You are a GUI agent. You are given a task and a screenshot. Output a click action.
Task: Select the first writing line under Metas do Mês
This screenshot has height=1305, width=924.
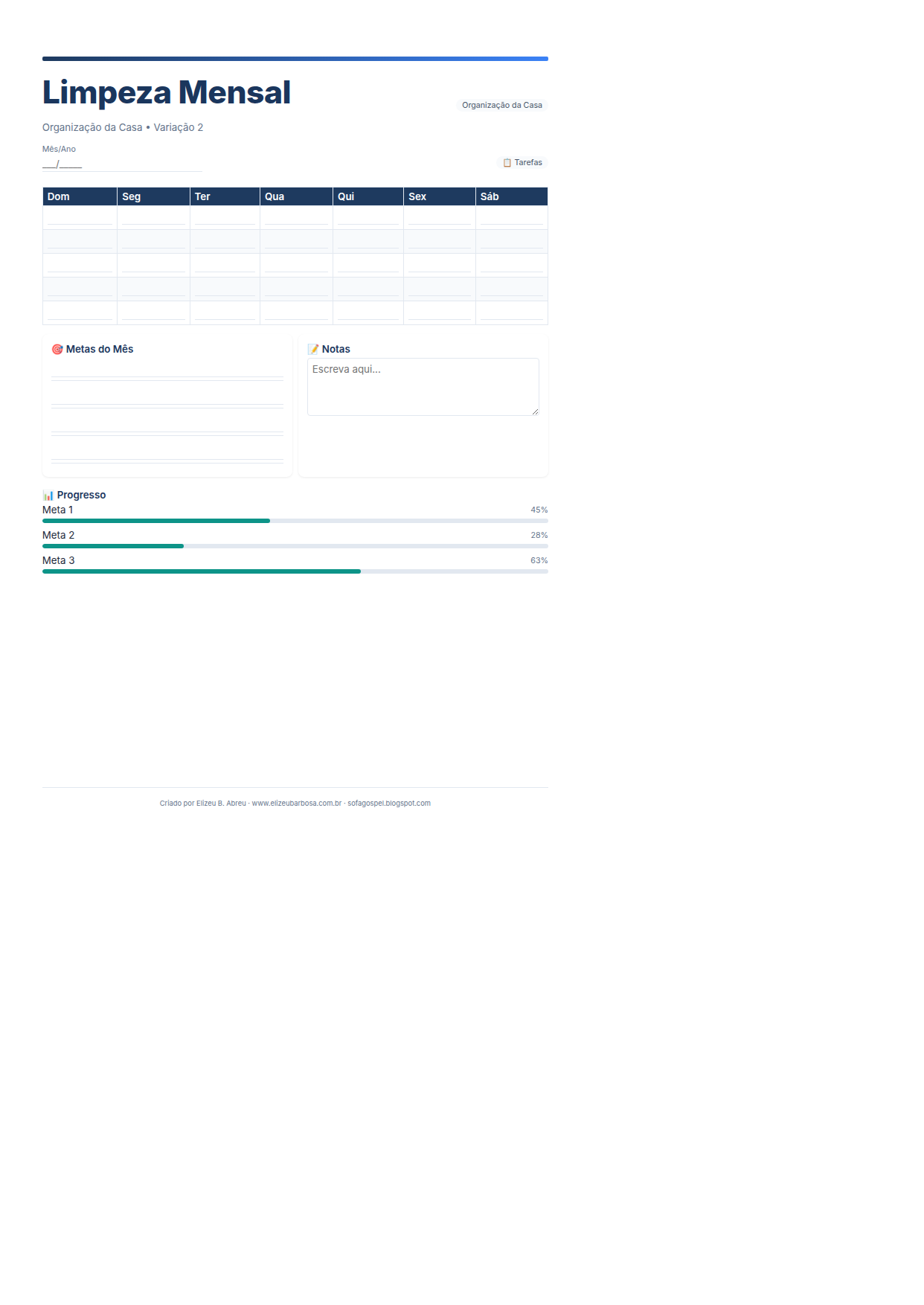[167, 370]
